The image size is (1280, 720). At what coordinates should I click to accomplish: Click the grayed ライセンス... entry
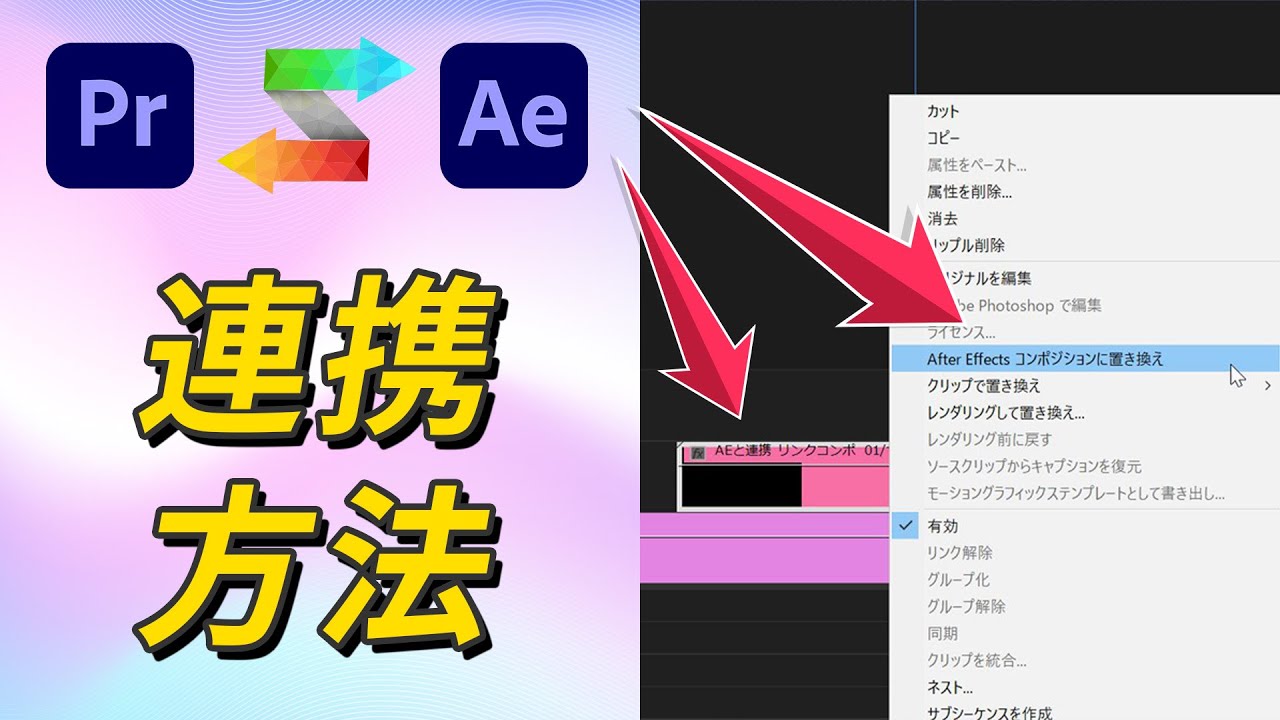(960, 331)
